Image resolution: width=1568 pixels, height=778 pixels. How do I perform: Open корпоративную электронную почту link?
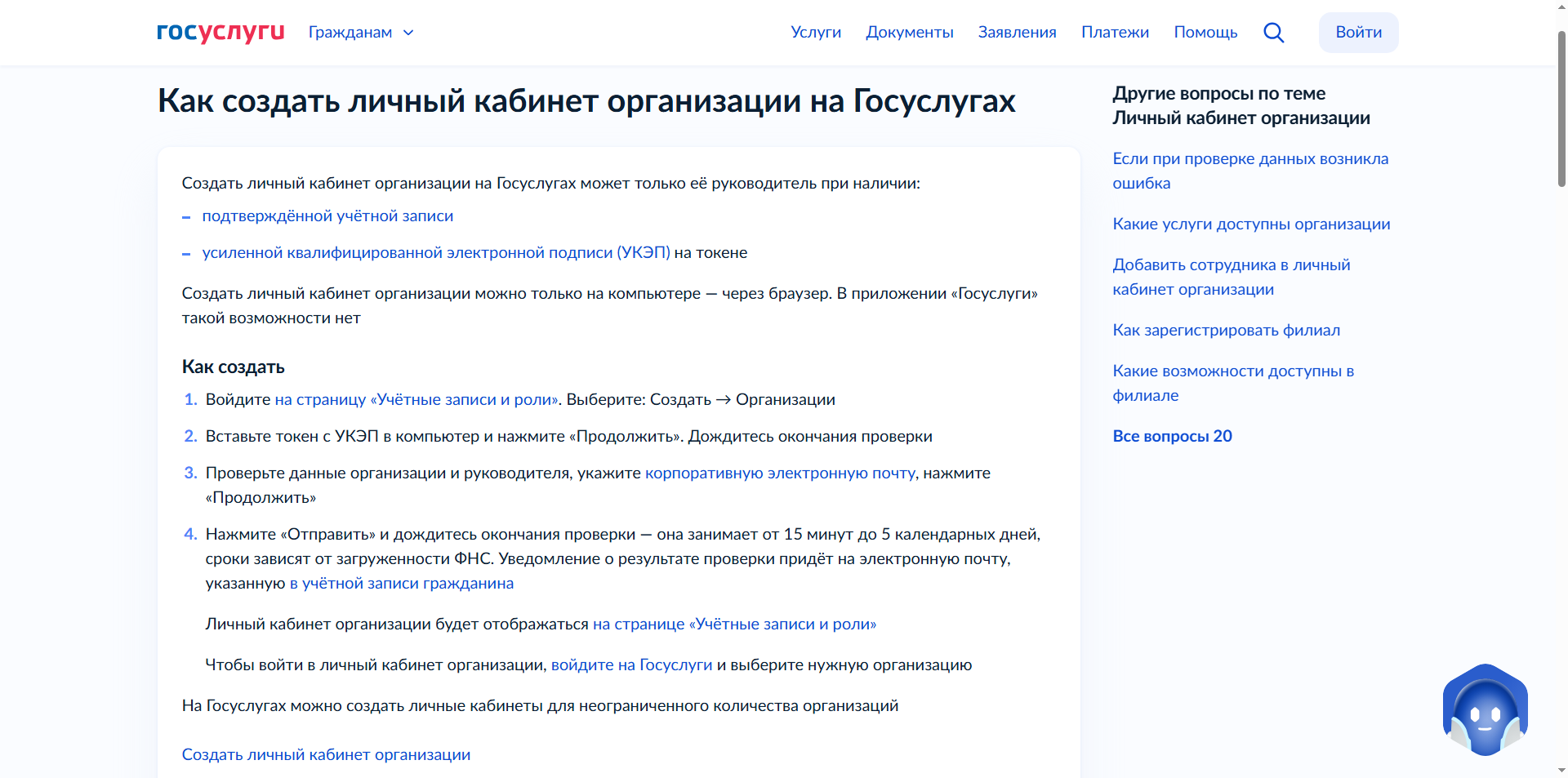coord(780,473)
